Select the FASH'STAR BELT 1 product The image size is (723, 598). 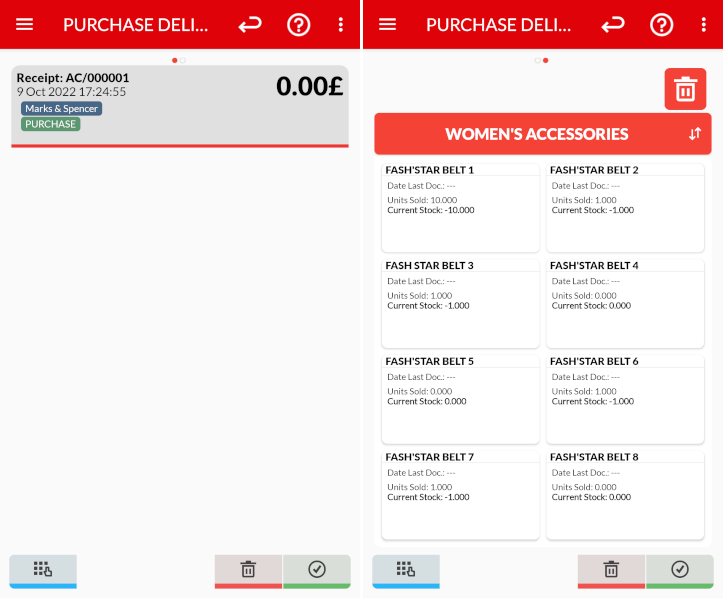click(460, 207)
